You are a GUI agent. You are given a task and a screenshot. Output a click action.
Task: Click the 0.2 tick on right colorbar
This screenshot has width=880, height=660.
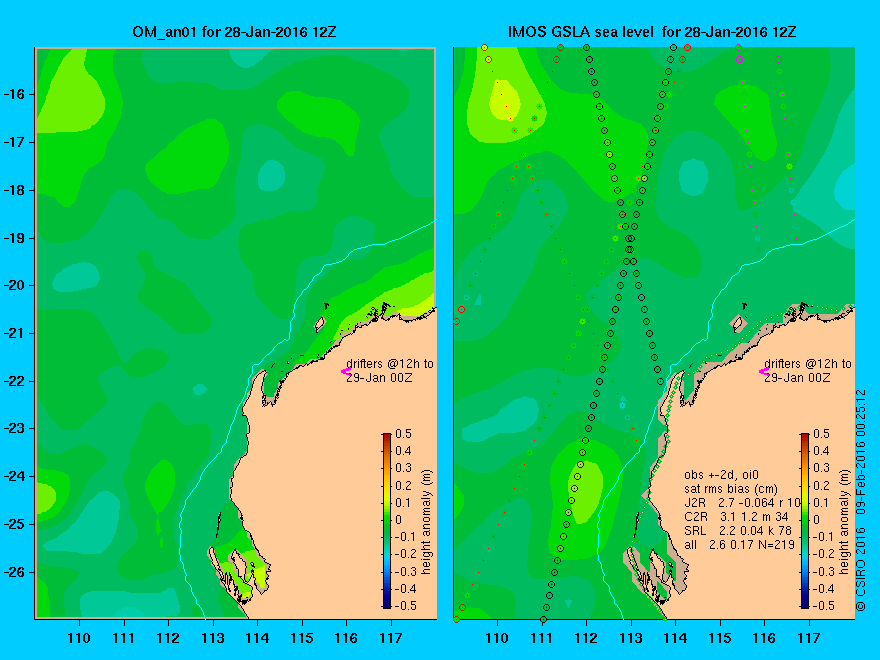pyautogui.click(x=822, y=485)
